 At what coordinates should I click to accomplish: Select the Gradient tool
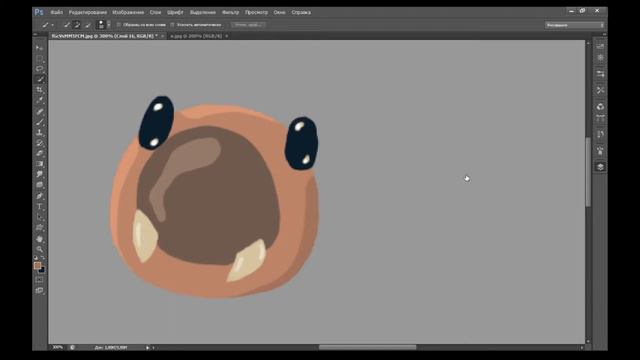point(40,164)
